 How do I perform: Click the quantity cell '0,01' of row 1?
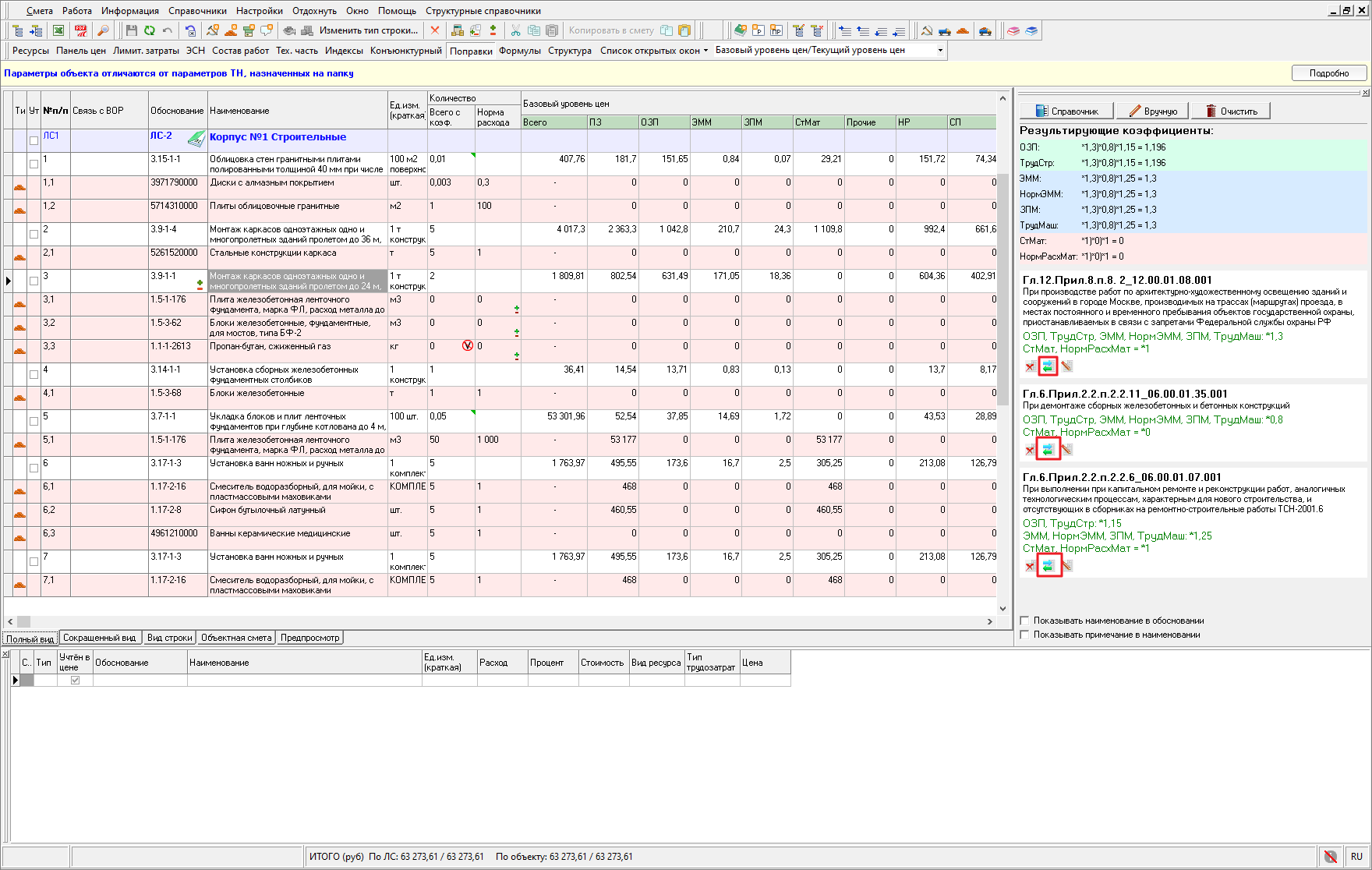tap(451, 164)
